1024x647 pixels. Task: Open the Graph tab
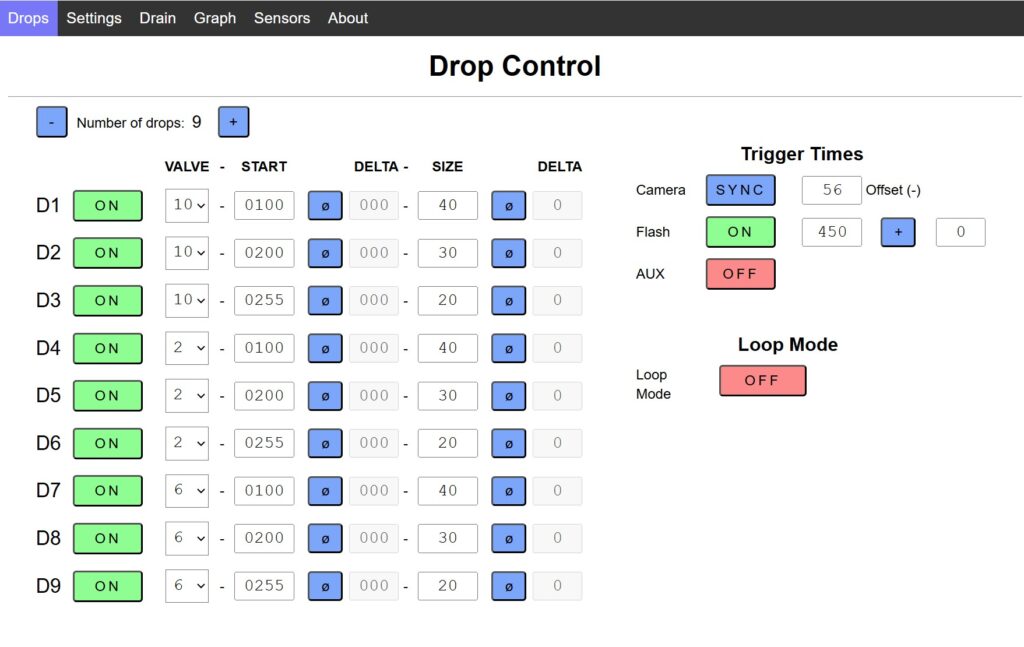pos(215,18)
